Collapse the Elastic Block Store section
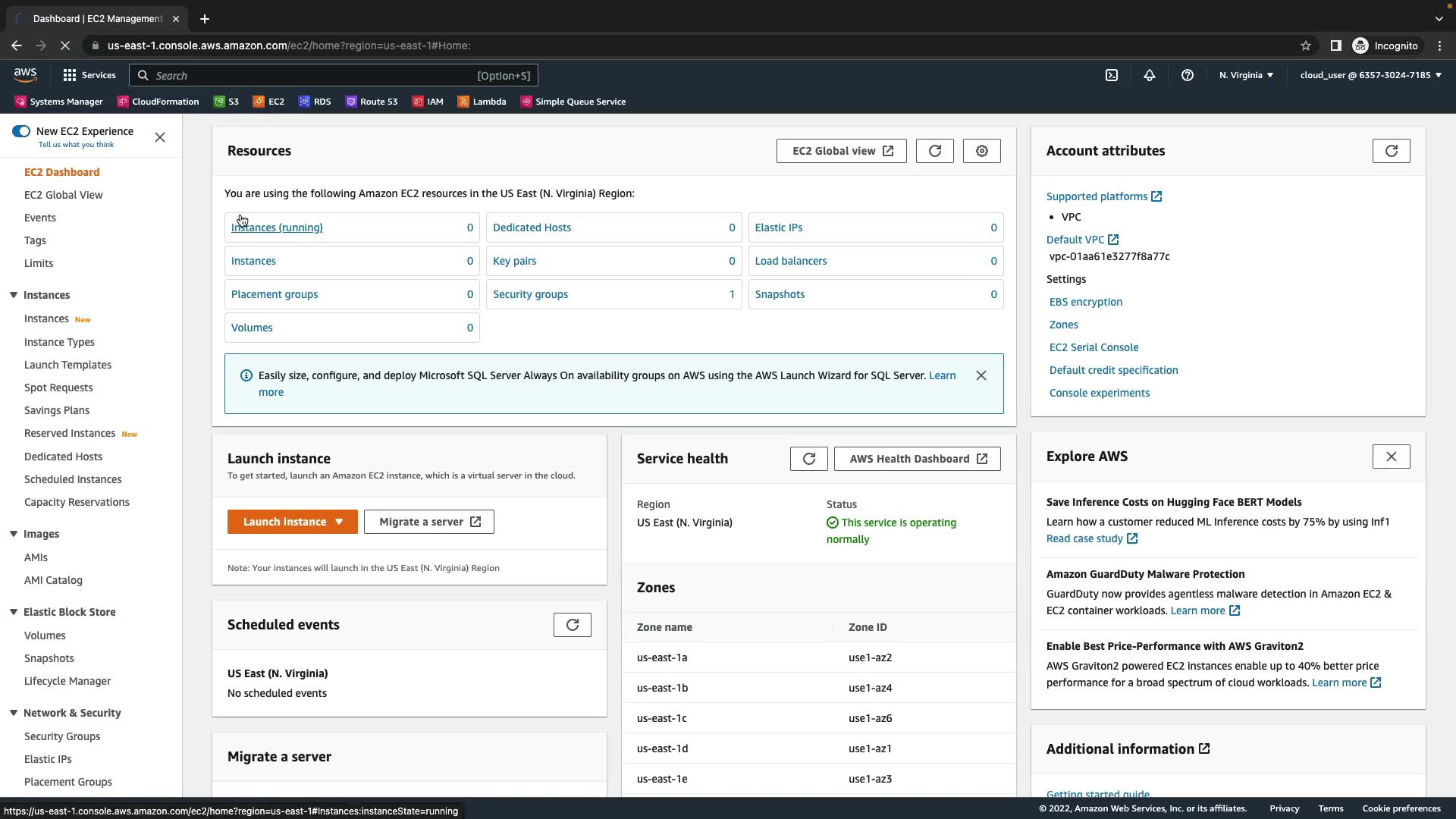The image size is (1456, 819). click(14, 612)
